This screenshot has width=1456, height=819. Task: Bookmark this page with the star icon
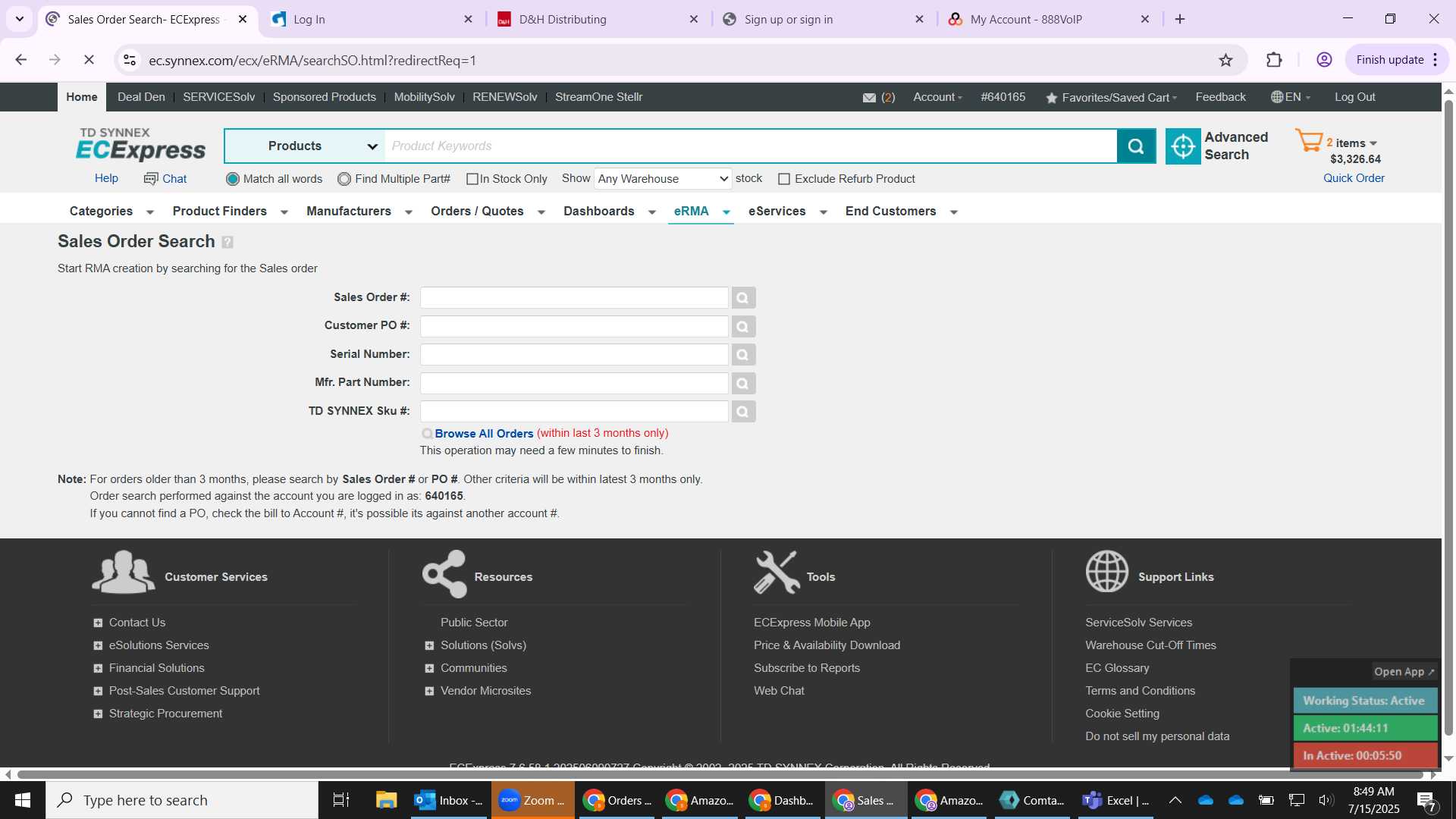click(x=1225, y=60)
